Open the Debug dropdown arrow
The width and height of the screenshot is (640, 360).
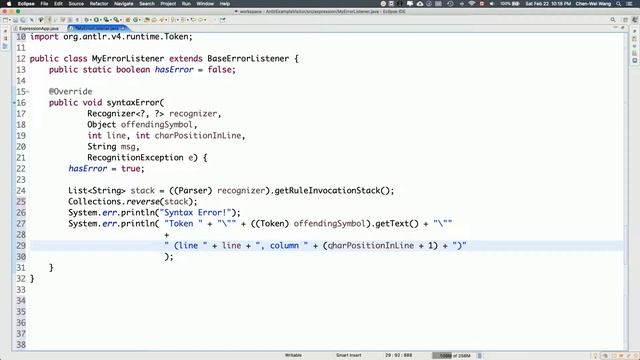coord(91,20)
